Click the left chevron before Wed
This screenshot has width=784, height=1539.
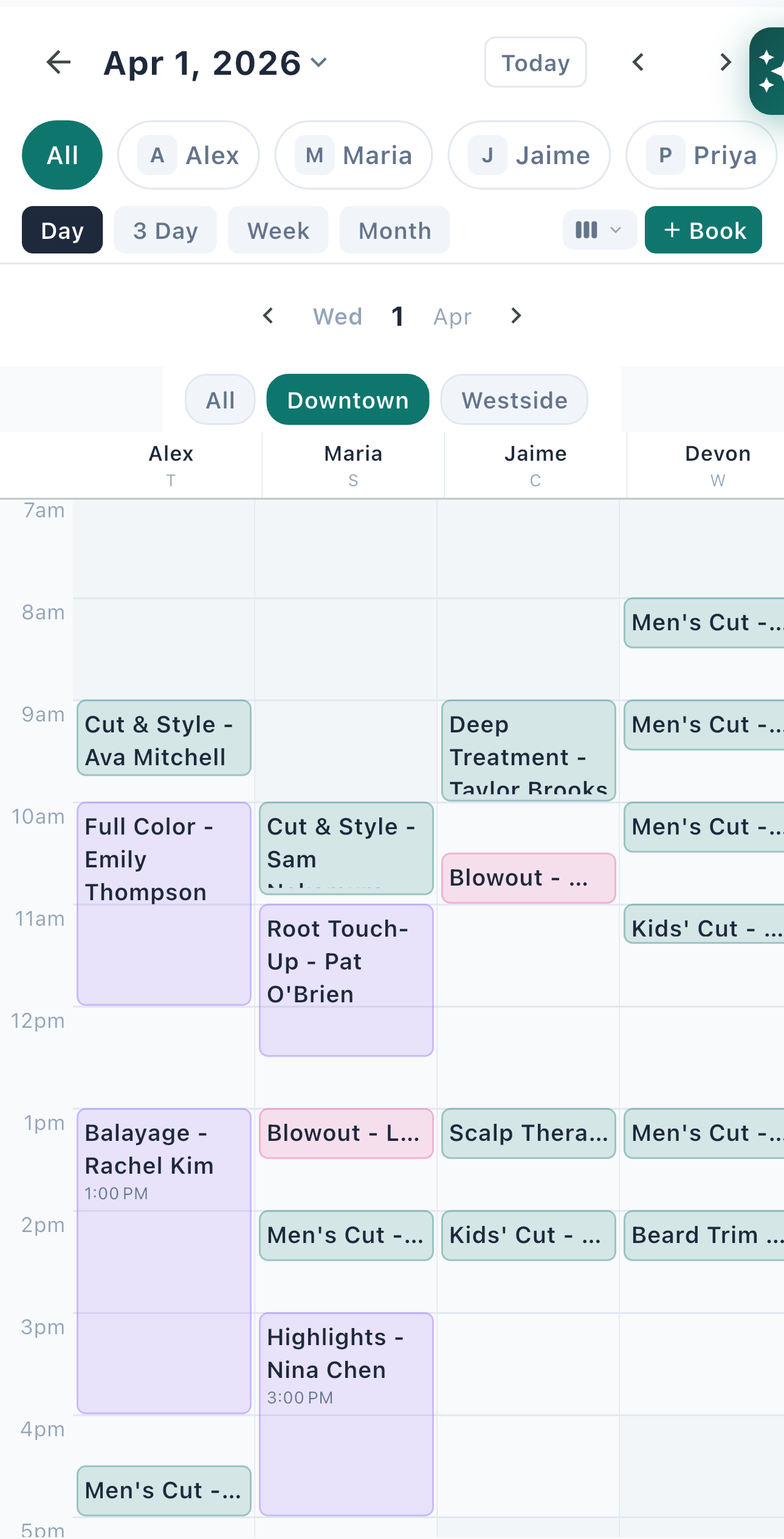click(268, 316)
